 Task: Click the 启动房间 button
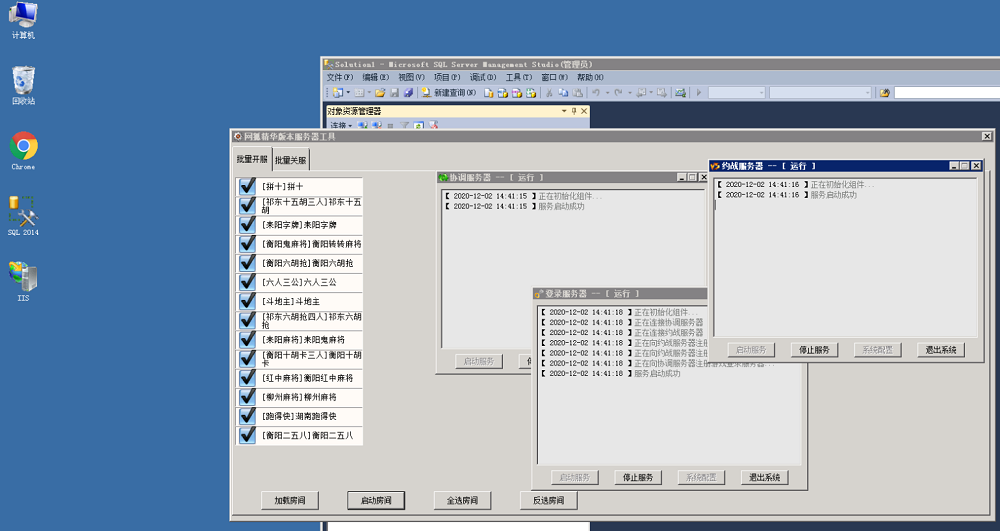tap(376, 500)
